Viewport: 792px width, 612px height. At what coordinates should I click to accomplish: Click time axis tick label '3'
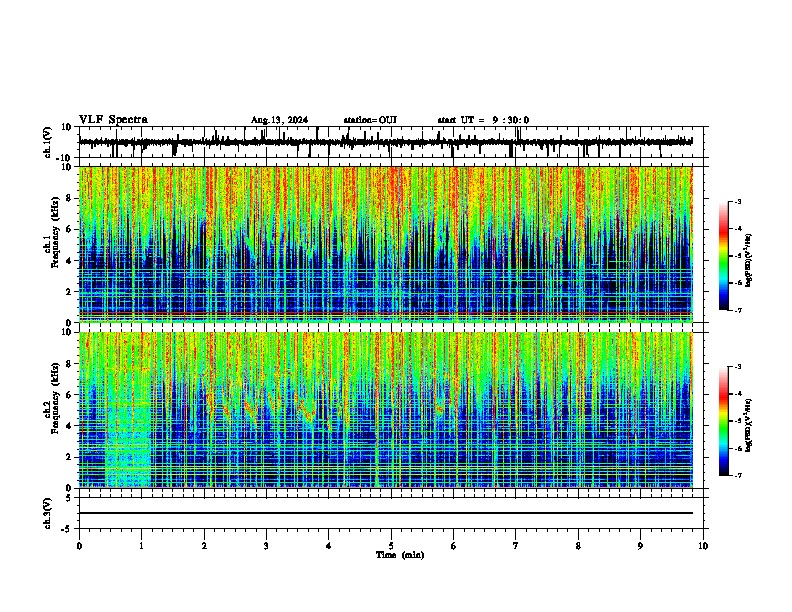point(266,546)
